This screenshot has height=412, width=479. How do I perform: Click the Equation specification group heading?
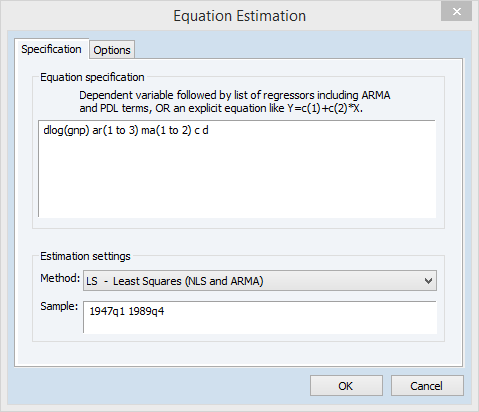pyautogui.click(x=92, y=77)
